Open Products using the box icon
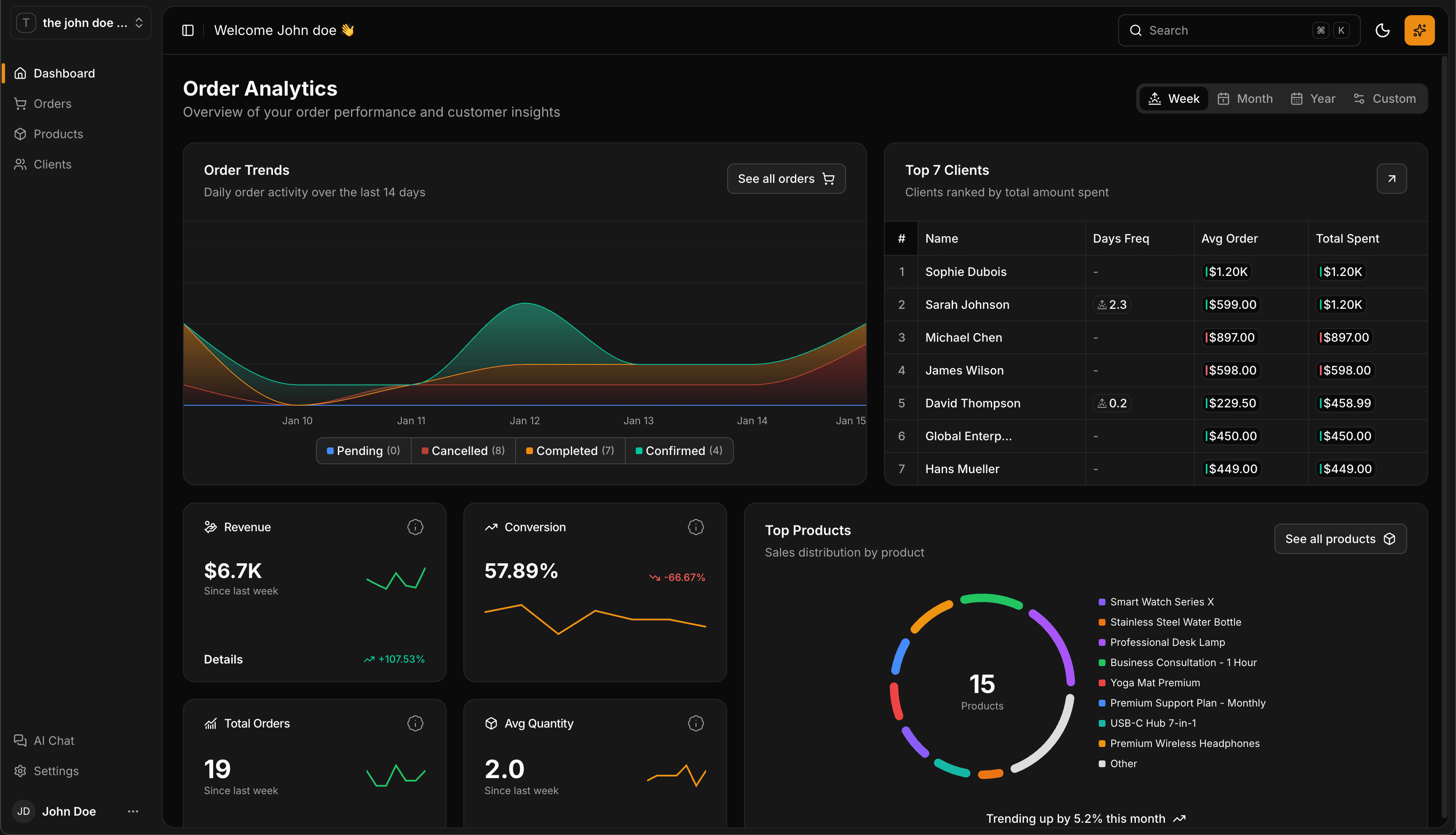The width and height of the screenshot is (1456, 835). click(21, 134)
